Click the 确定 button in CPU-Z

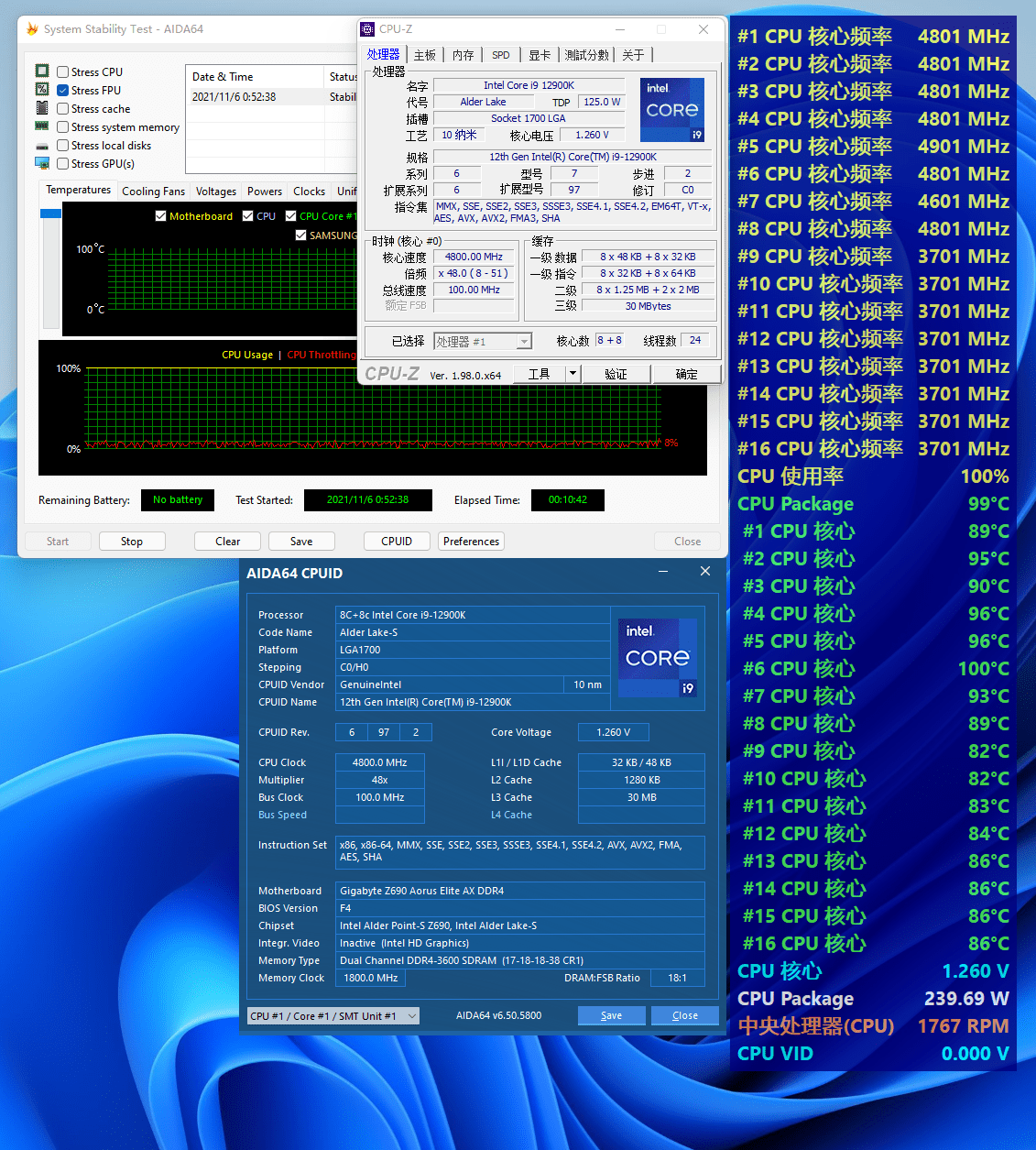(x=687, y=373)
